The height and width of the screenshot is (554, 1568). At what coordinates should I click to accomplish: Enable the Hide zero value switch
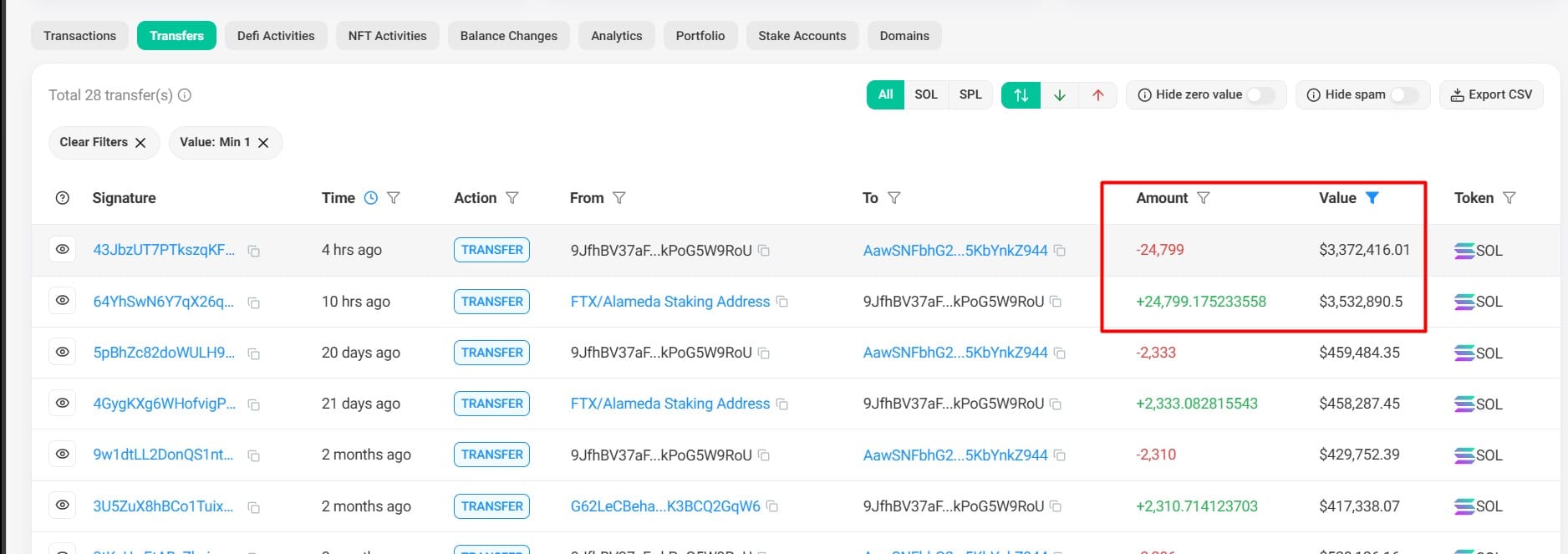pyautogui.click(x=1260, y=95)
